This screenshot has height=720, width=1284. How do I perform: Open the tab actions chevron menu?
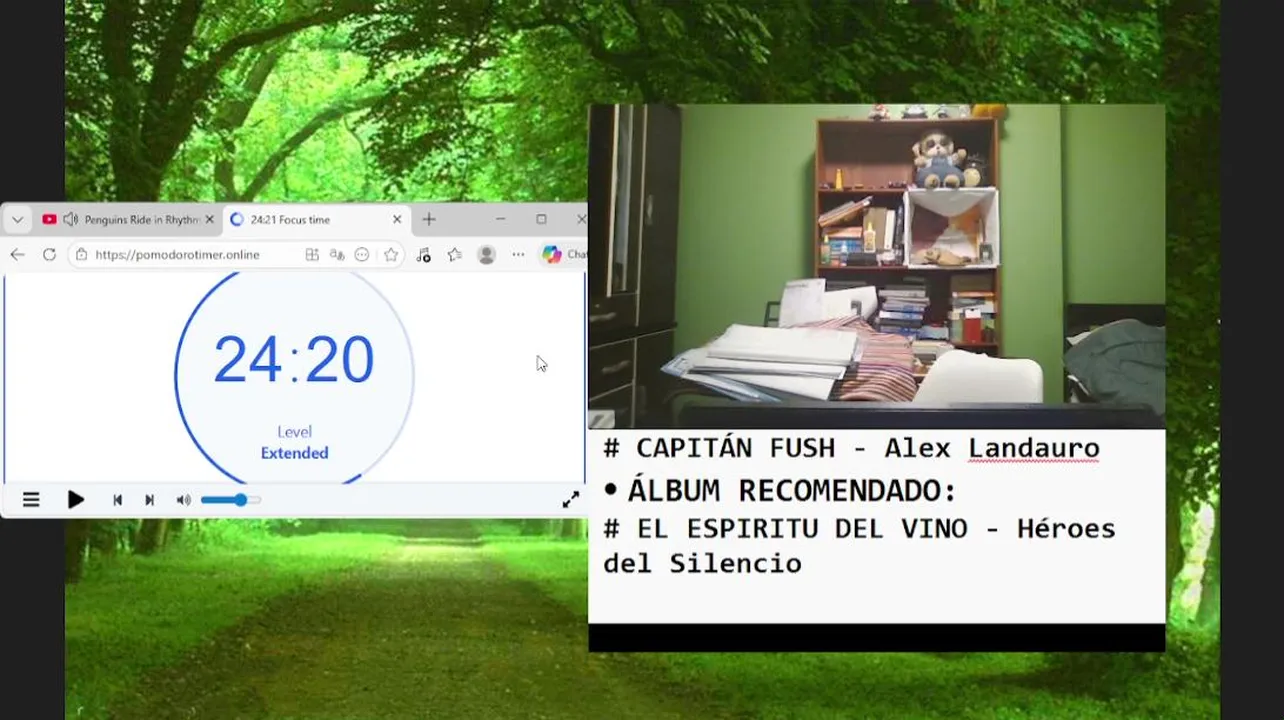[x=17, y=219]
